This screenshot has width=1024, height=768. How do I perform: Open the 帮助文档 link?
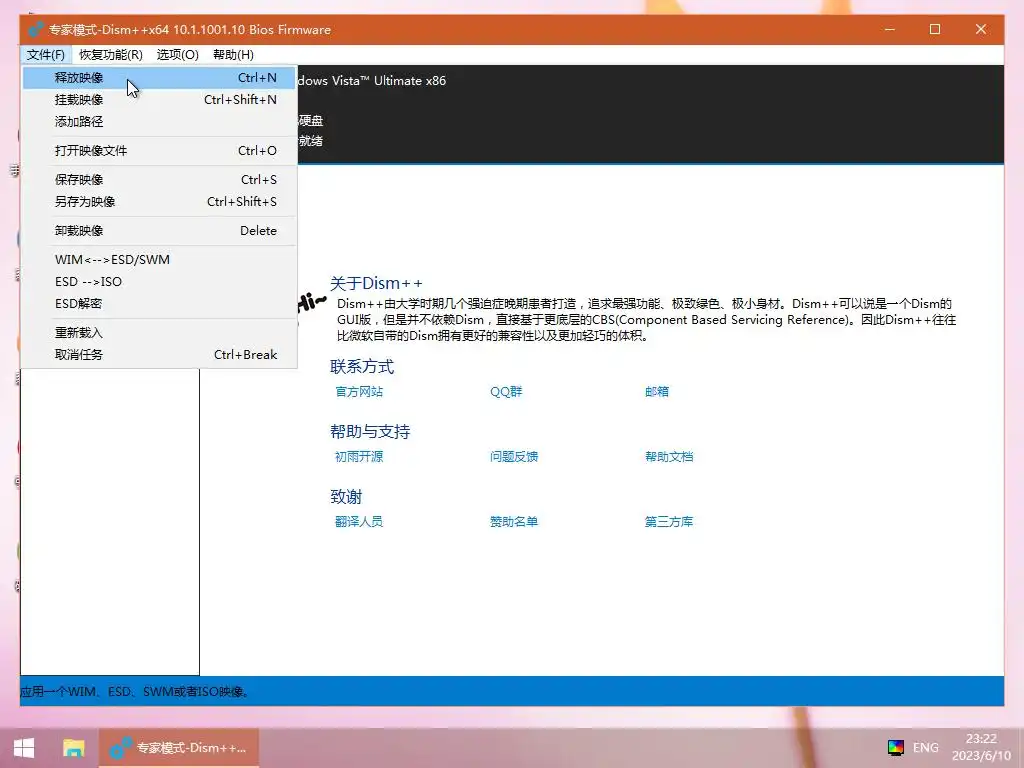point(669,456)
